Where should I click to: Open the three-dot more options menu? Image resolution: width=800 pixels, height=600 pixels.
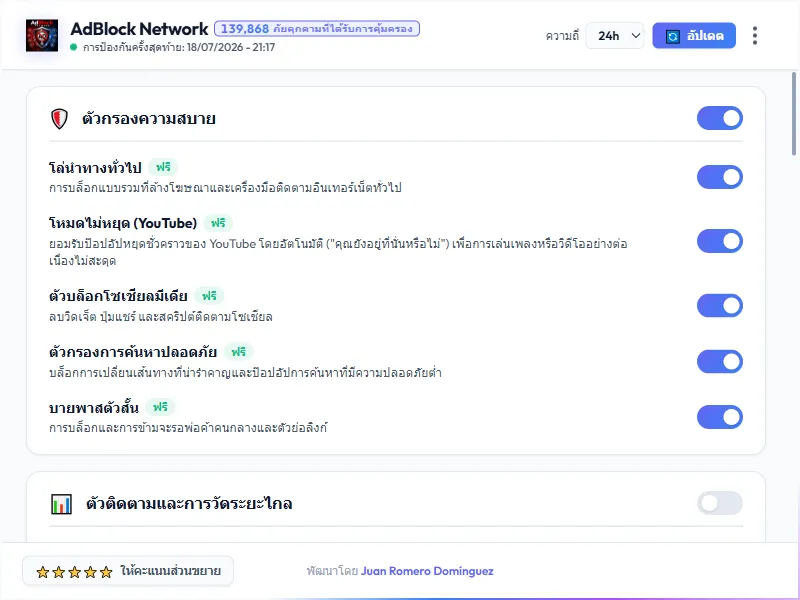(x=755, y=36)
